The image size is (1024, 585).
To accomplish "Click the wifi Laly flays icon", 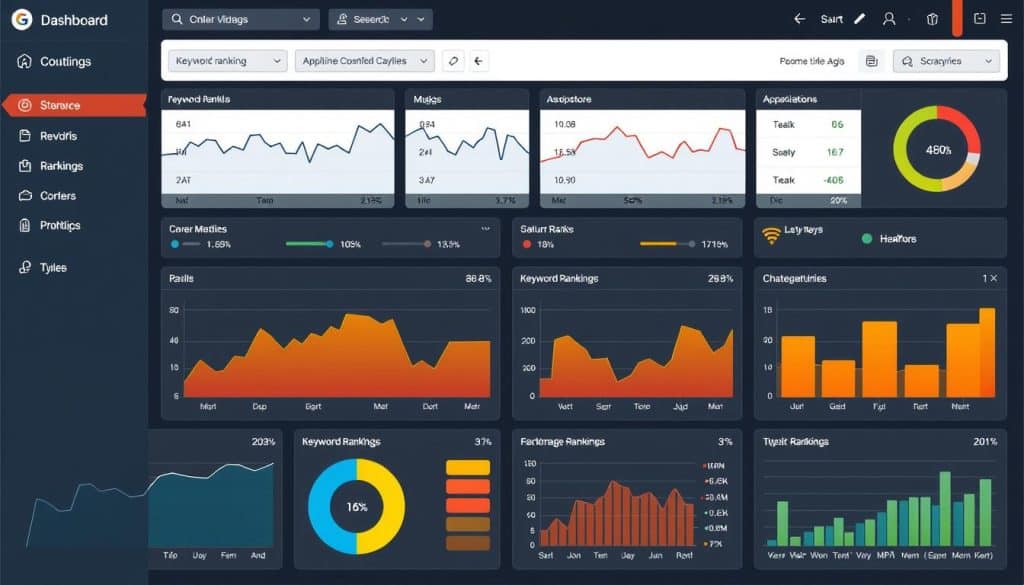I will tap(771, 235).
